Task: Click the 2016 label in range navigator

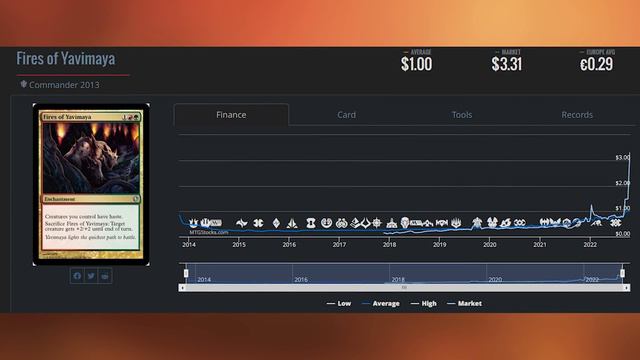Action: [301, 280]
